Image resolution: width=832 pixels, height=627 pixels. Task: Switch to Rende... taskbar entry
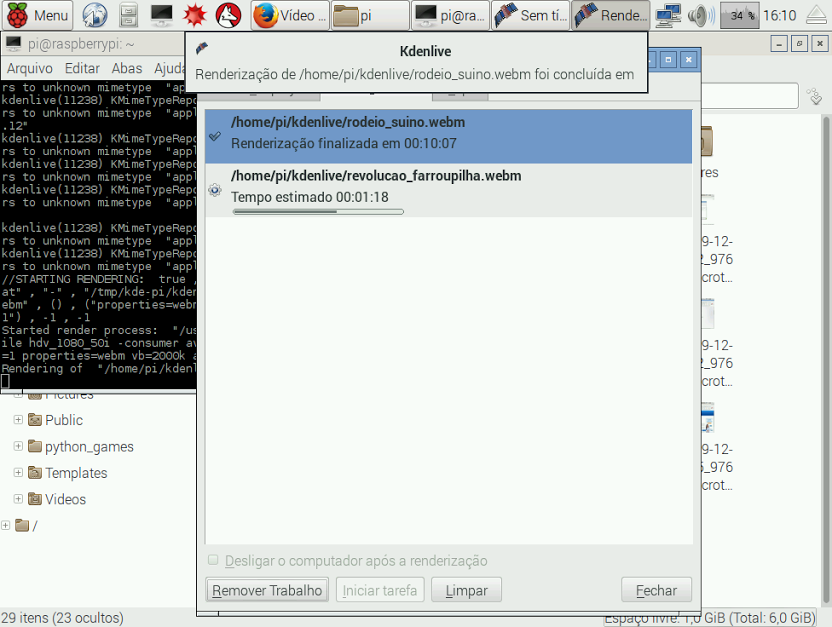611,15
